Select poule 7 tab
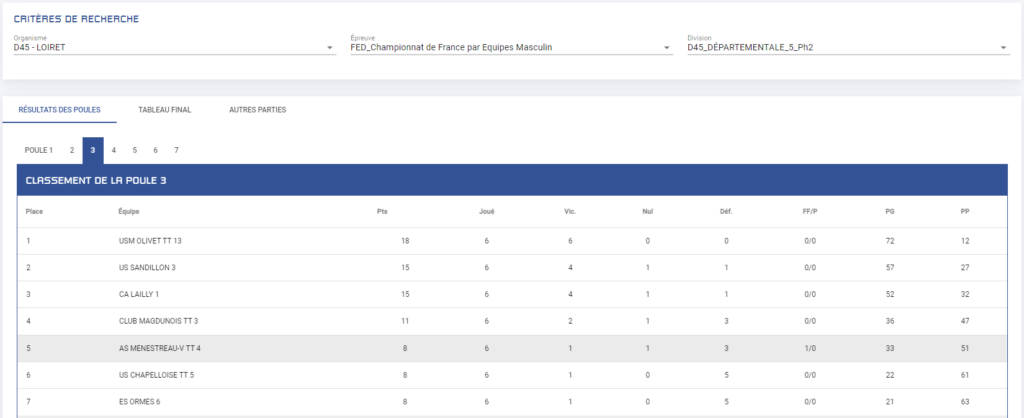This screenshot has width=1024, height=418. (x=176, y=150)
